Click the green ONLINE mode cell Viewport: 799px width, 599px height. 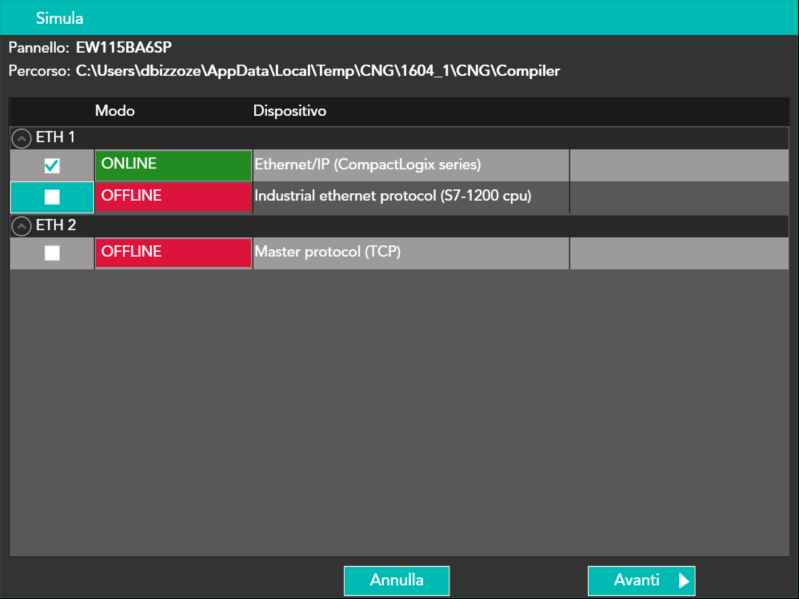[x=173, y=165]
